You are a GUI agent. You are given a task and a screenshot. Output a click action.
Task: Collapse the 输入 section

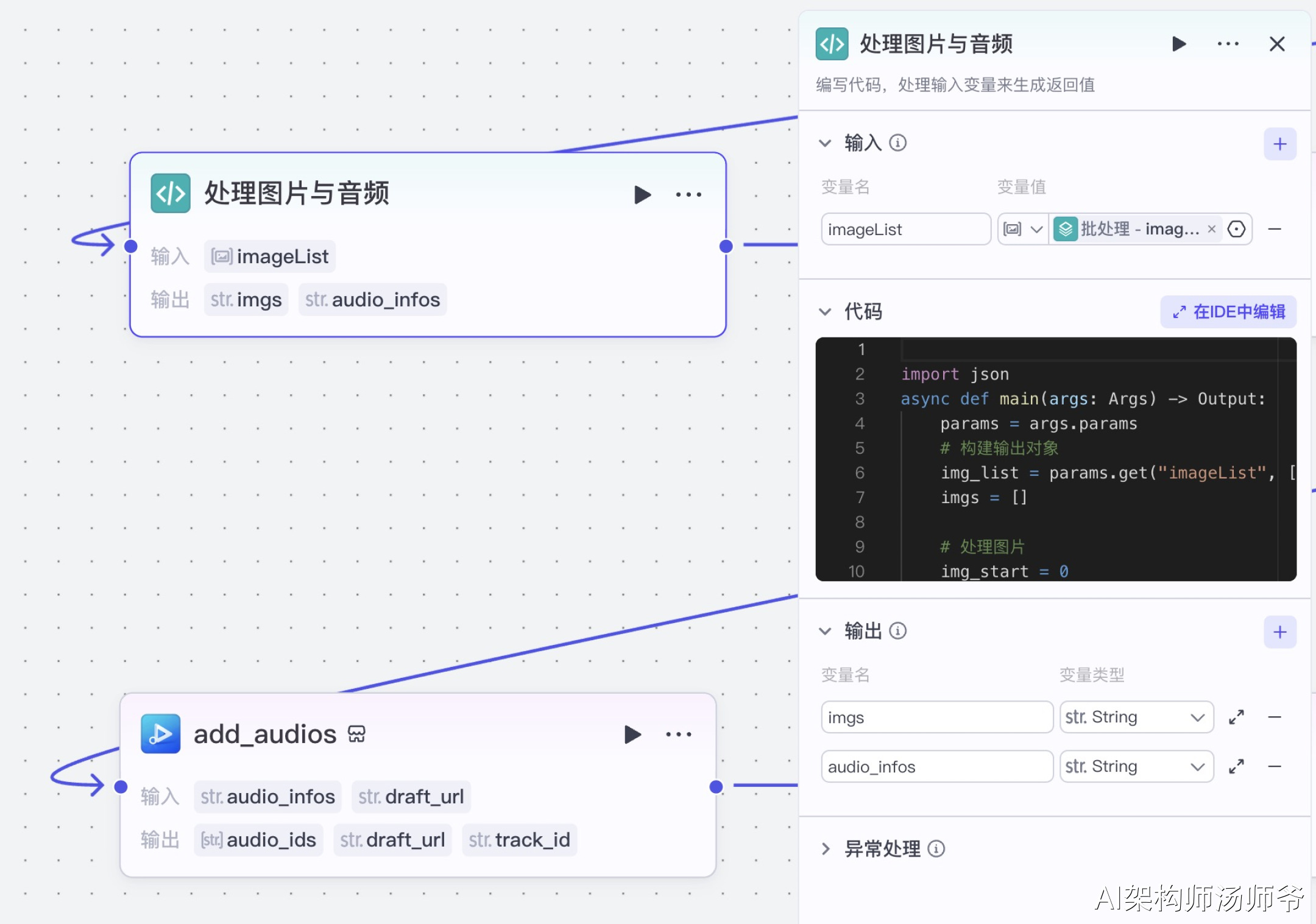click(825, 143)
